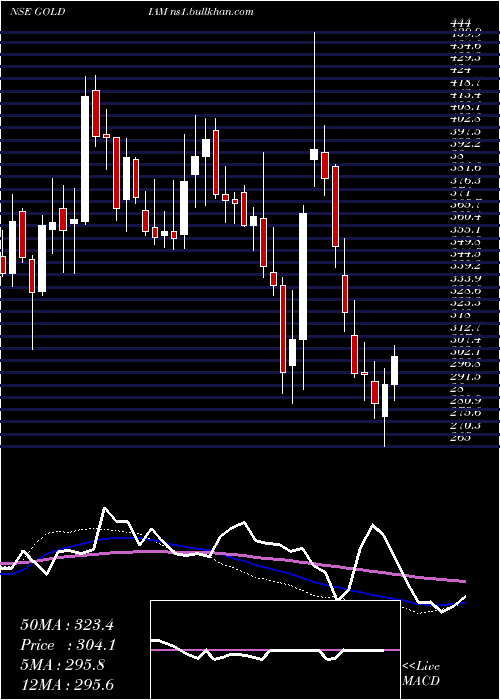
Task: Click the 355.1 price axis label
Action: (465, 229)
